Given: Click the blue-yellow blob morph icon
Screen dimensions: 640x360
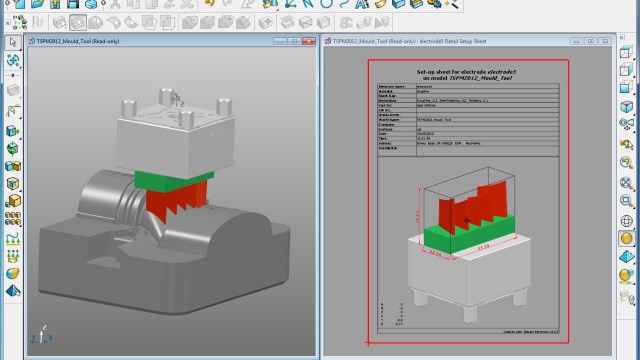Looking at the screenshot, I should pyautogui.click(x=13, y=273).
